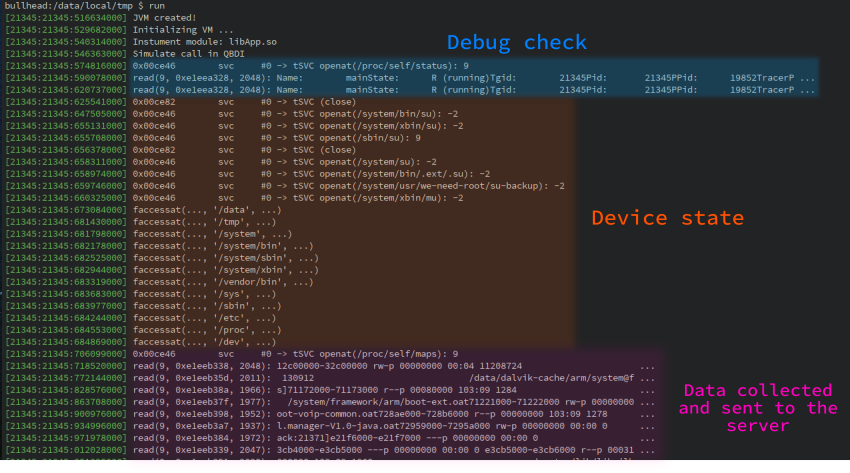
Task: Click the orange "Device state" annotation label
Action: click(666, 218)
